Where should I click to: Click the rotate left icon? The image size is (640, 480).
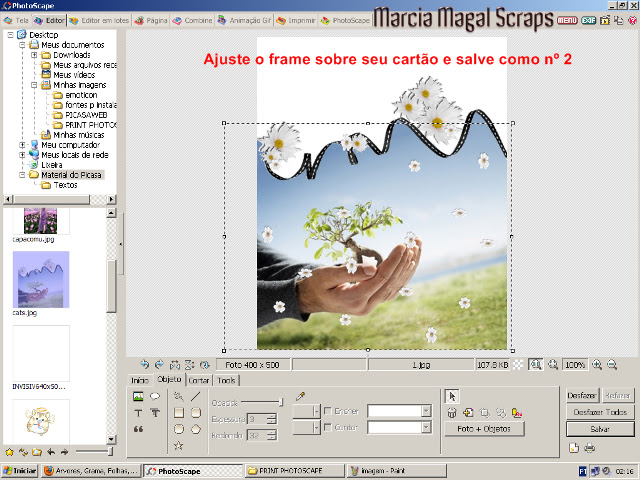144,364
